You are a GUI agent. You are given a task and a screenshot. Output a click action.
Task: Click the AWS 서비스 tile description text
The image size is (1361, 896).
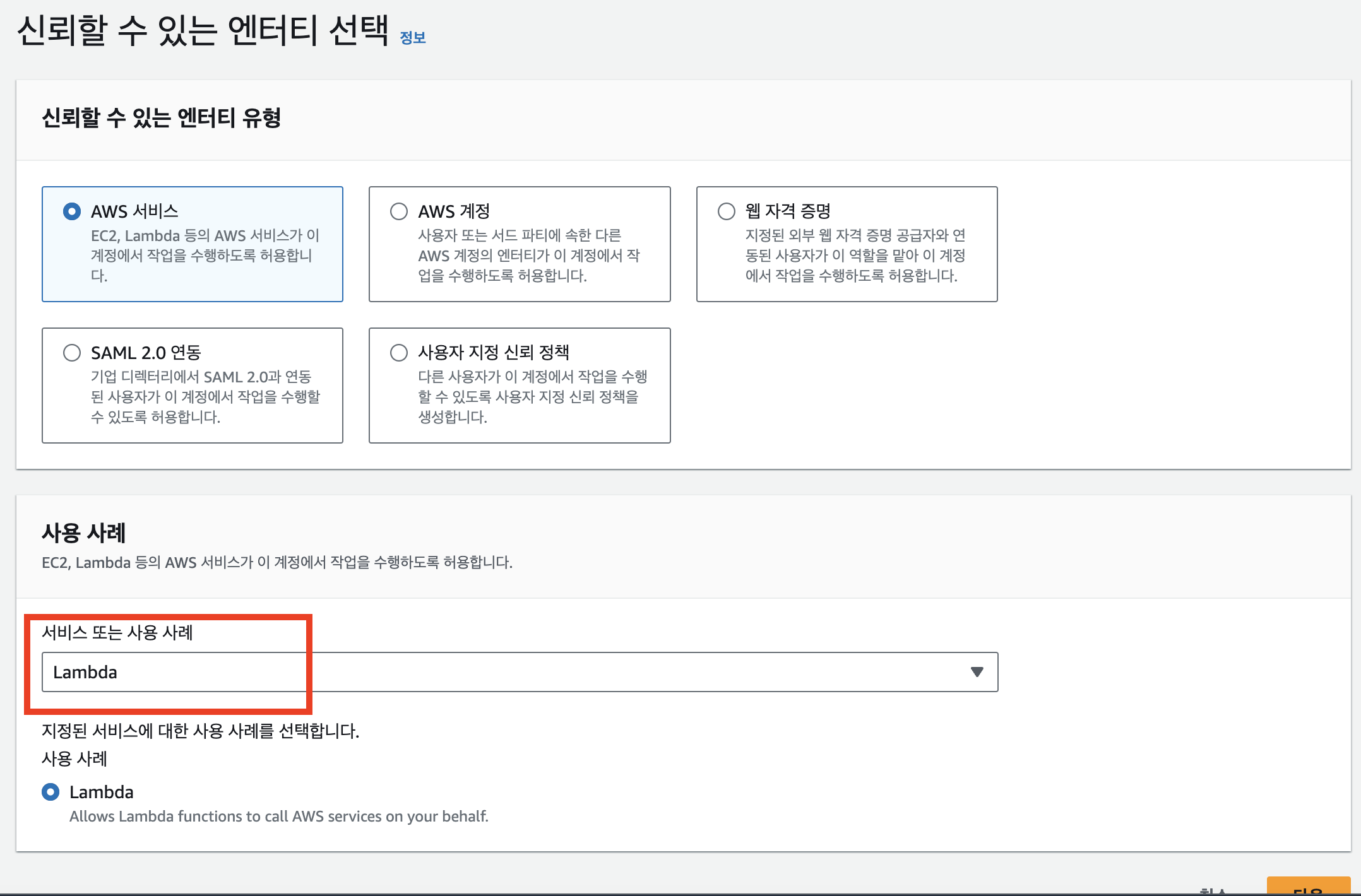[x=205, y=256]
